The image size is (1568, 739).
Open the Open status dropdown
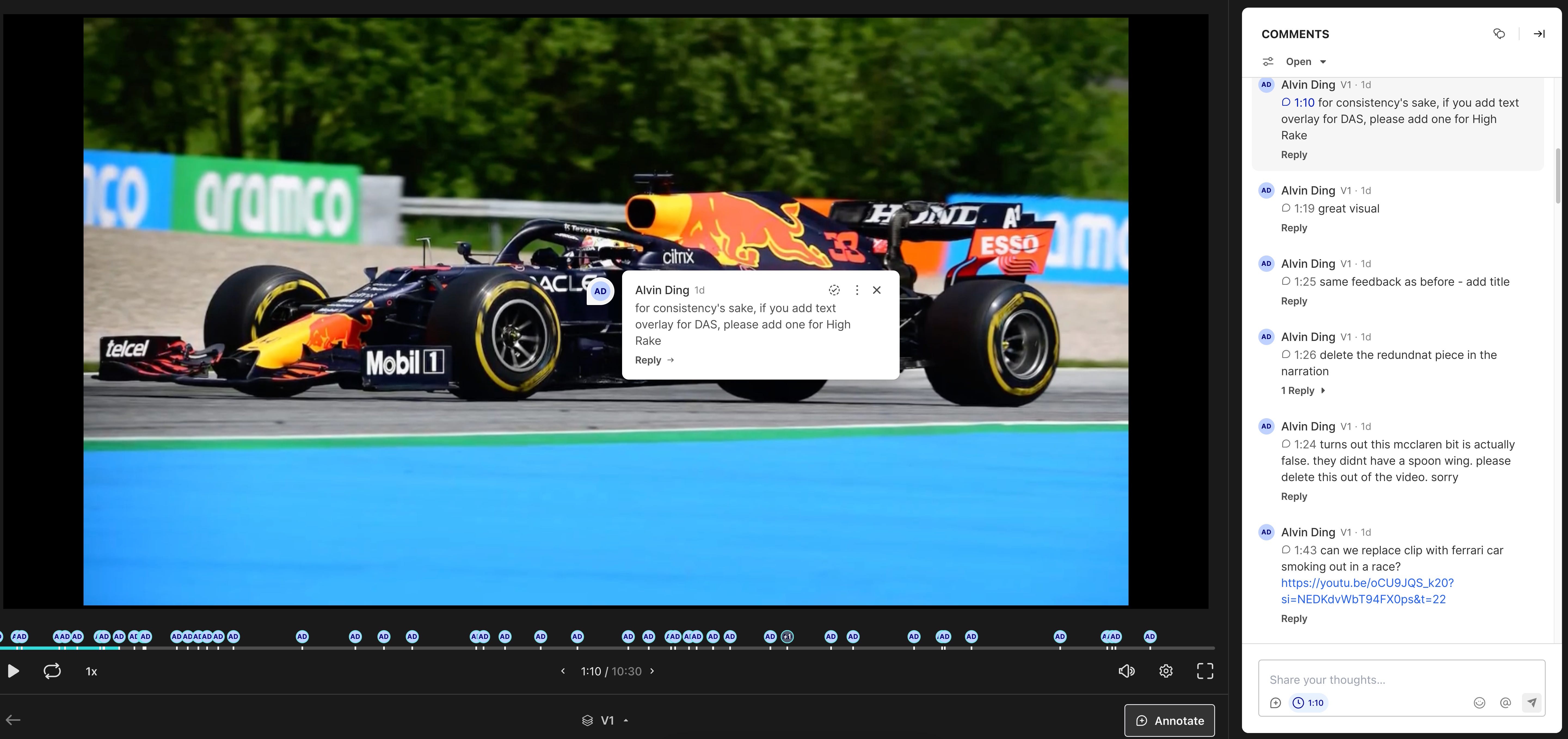click(1306, 61)
